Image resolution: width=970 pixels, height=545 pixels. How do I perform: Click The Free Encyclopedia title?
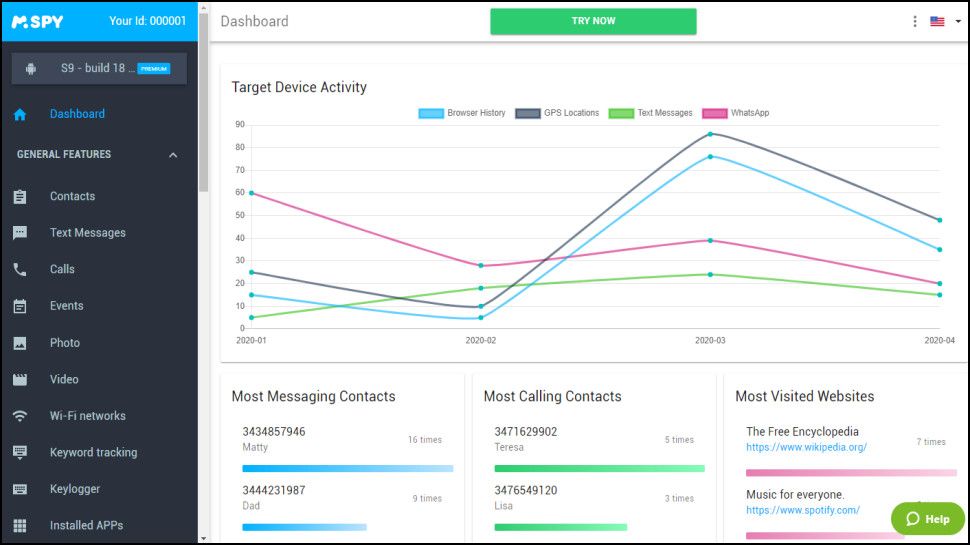802,432
